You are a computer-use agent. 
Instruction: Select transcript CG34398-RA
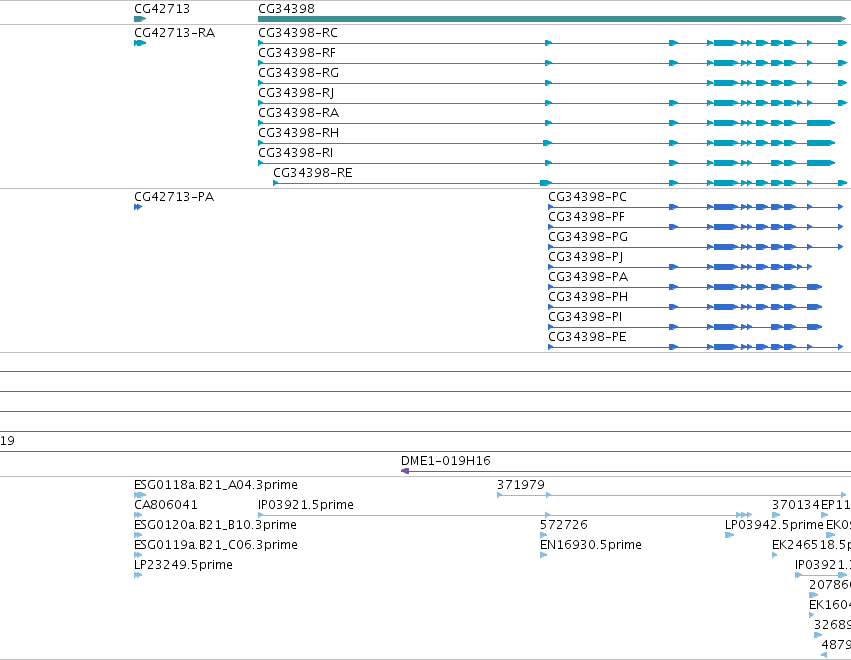(x=298, y=113)
